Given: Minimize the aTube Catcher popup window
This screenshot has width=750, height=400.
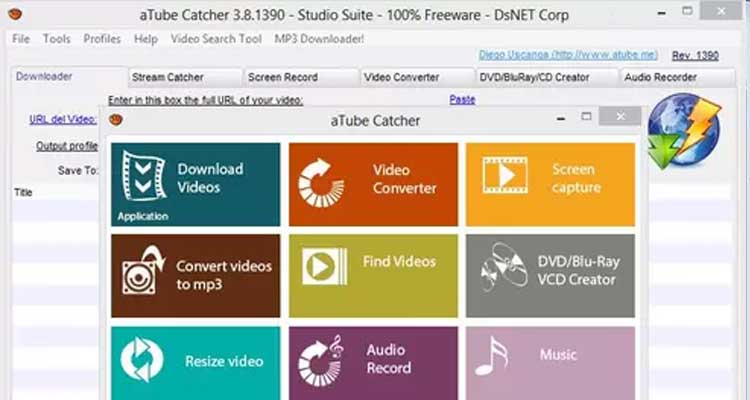Looking at the screenshot, I should click(561, 118).
